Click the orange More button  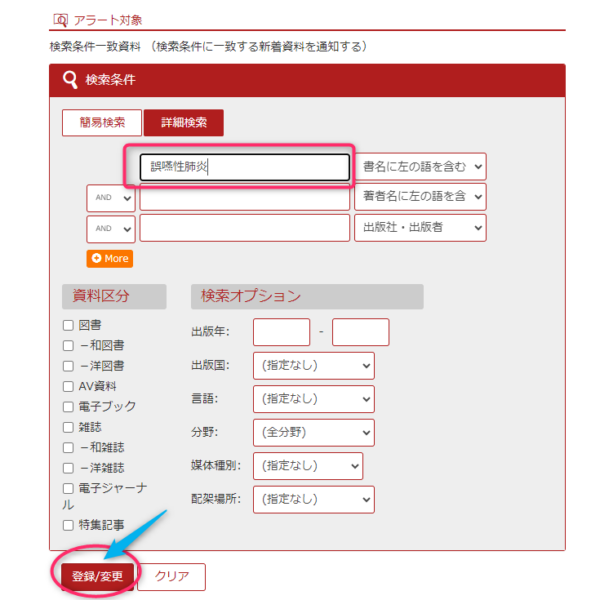tap(110, 259)
